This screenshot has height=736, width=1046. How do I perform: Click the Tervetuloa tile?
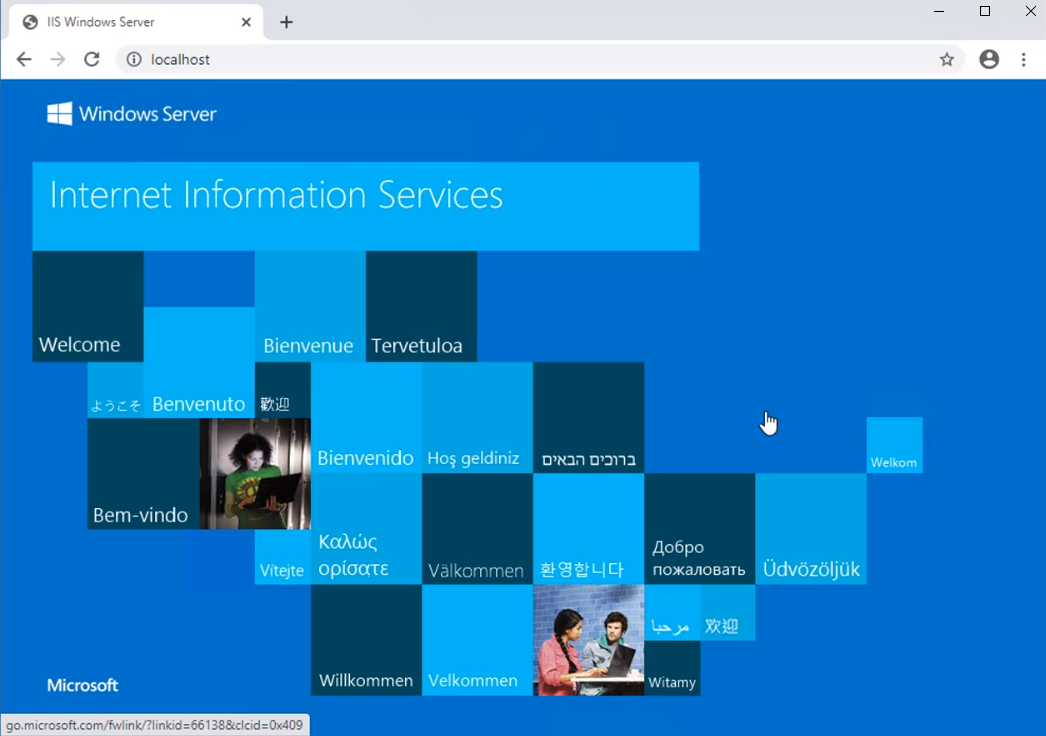(x=422, y=306)
